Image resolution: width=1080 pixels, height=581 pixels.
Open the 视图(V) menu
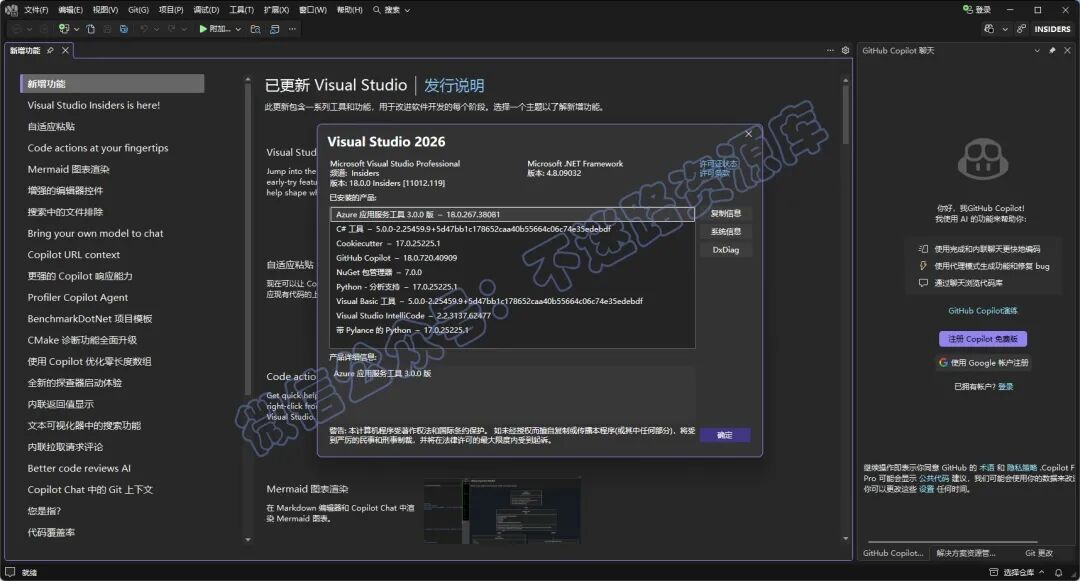point(105,10)
